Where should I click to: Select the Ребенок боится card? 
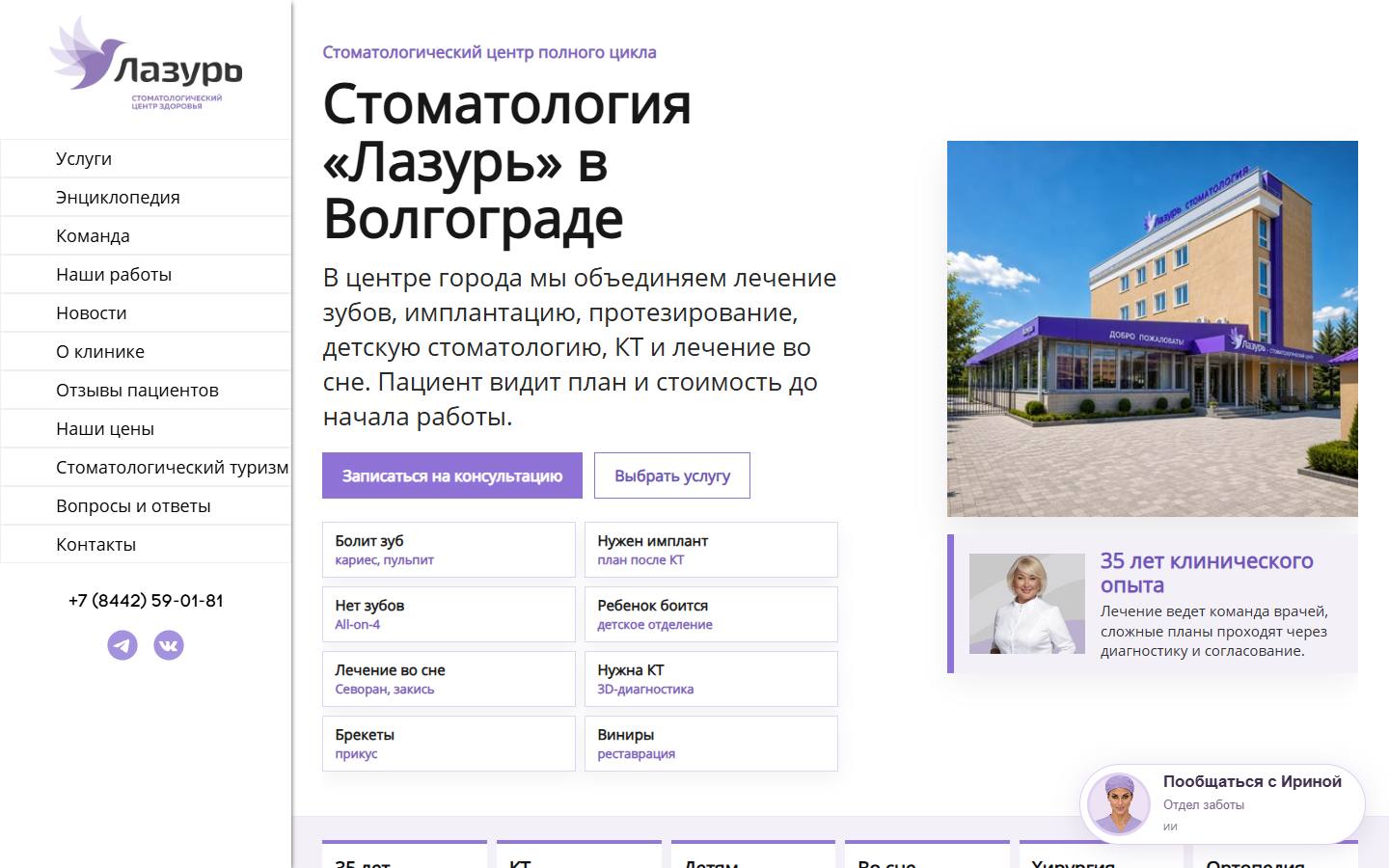[x=711, y=614]
